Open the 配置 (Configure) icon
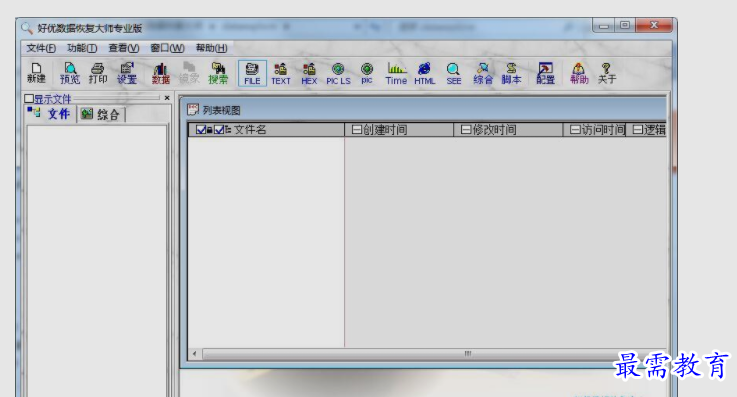The width and height of the screenshot is (737, 397). pos(545,73)
